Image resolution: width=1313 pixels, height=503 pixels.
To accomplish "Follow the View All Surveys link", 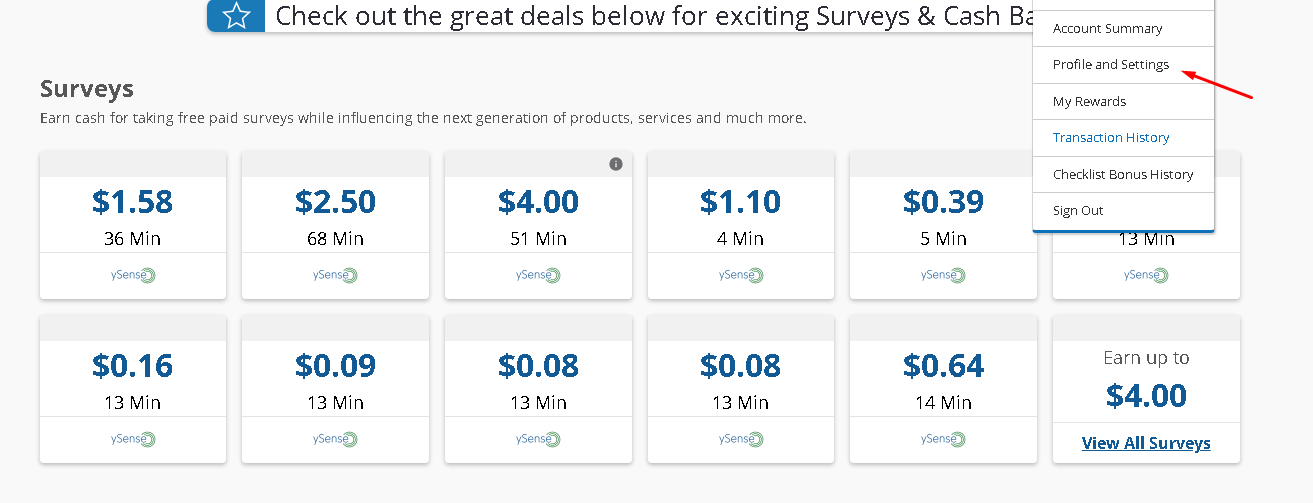I will click(1146, 443).
